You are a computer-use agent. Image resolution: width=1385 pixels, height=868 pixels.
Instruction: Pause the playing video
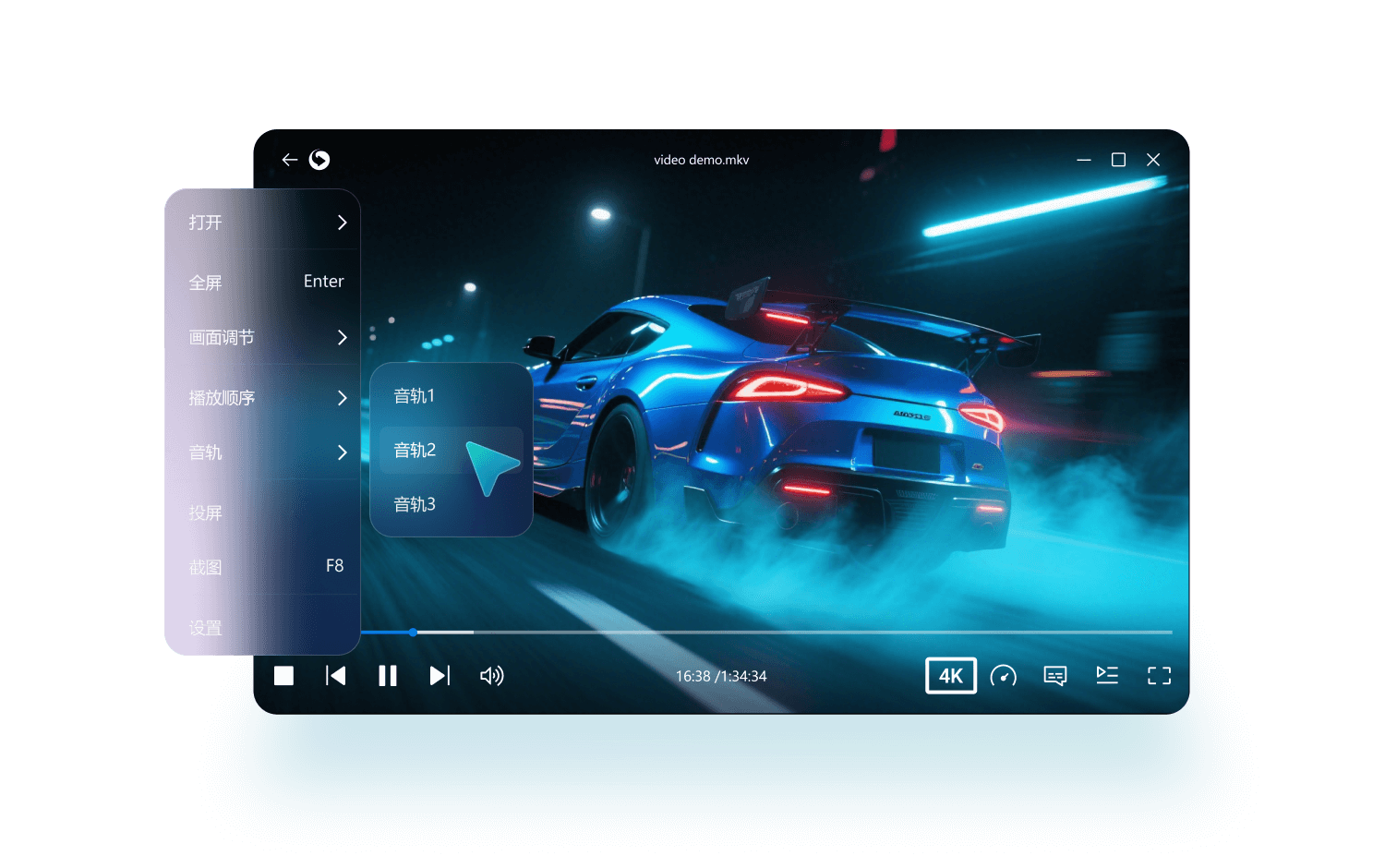point(388,676)
